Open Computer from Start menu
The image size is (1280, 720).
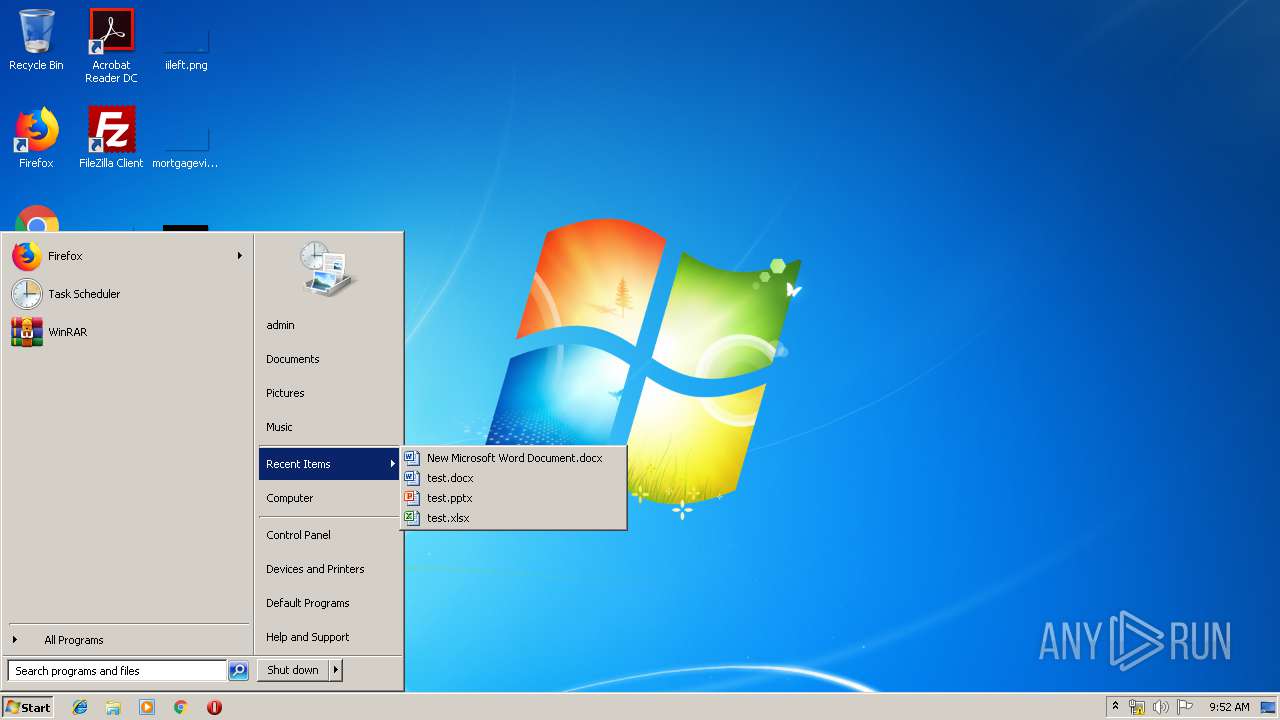tap(329, 498)
